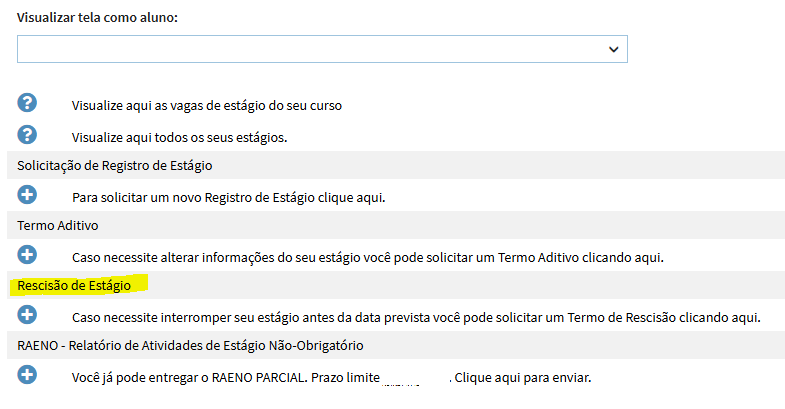The height and width of the screenshot is (409, 785).
Task: Click 'Para solicitar um novo Registro de Estágio' link
Action: click(228, 197)
